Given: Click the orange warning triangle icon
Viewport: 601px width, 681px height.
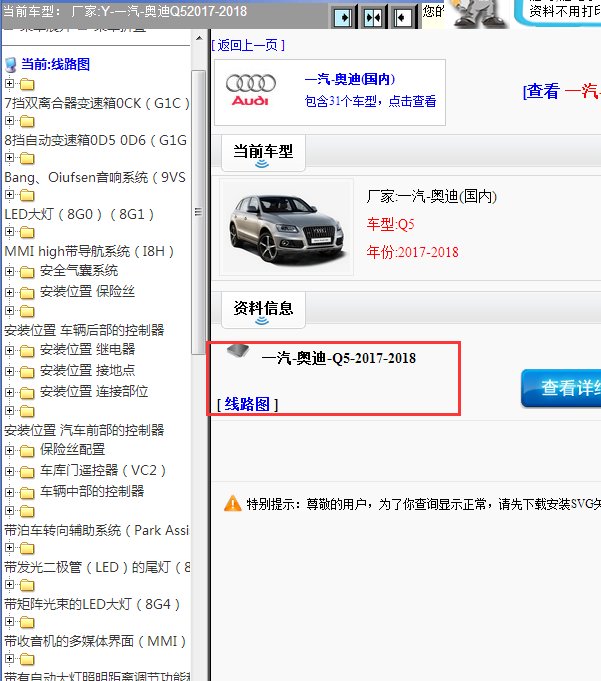Looking at the screenshot, I should [x=233, y=504].
